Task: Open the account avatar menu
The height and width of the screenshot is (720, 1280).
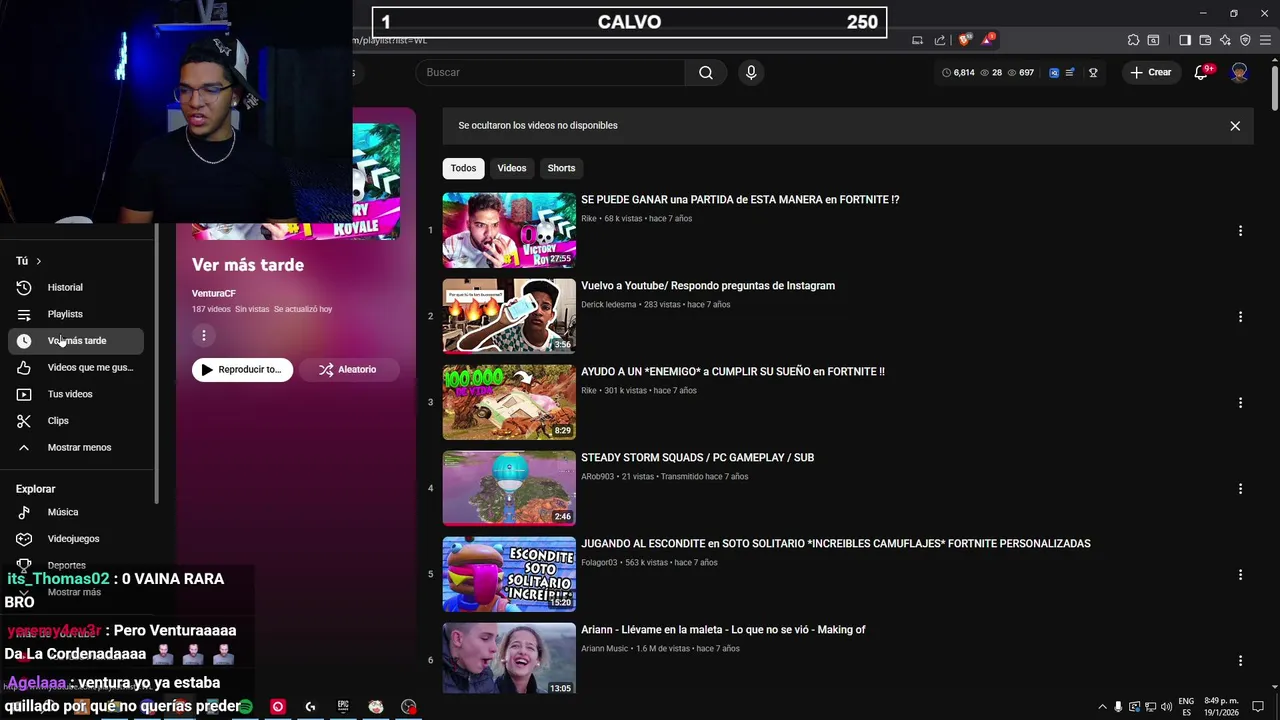Action: pyautogui.click(x=1239, y=72)
